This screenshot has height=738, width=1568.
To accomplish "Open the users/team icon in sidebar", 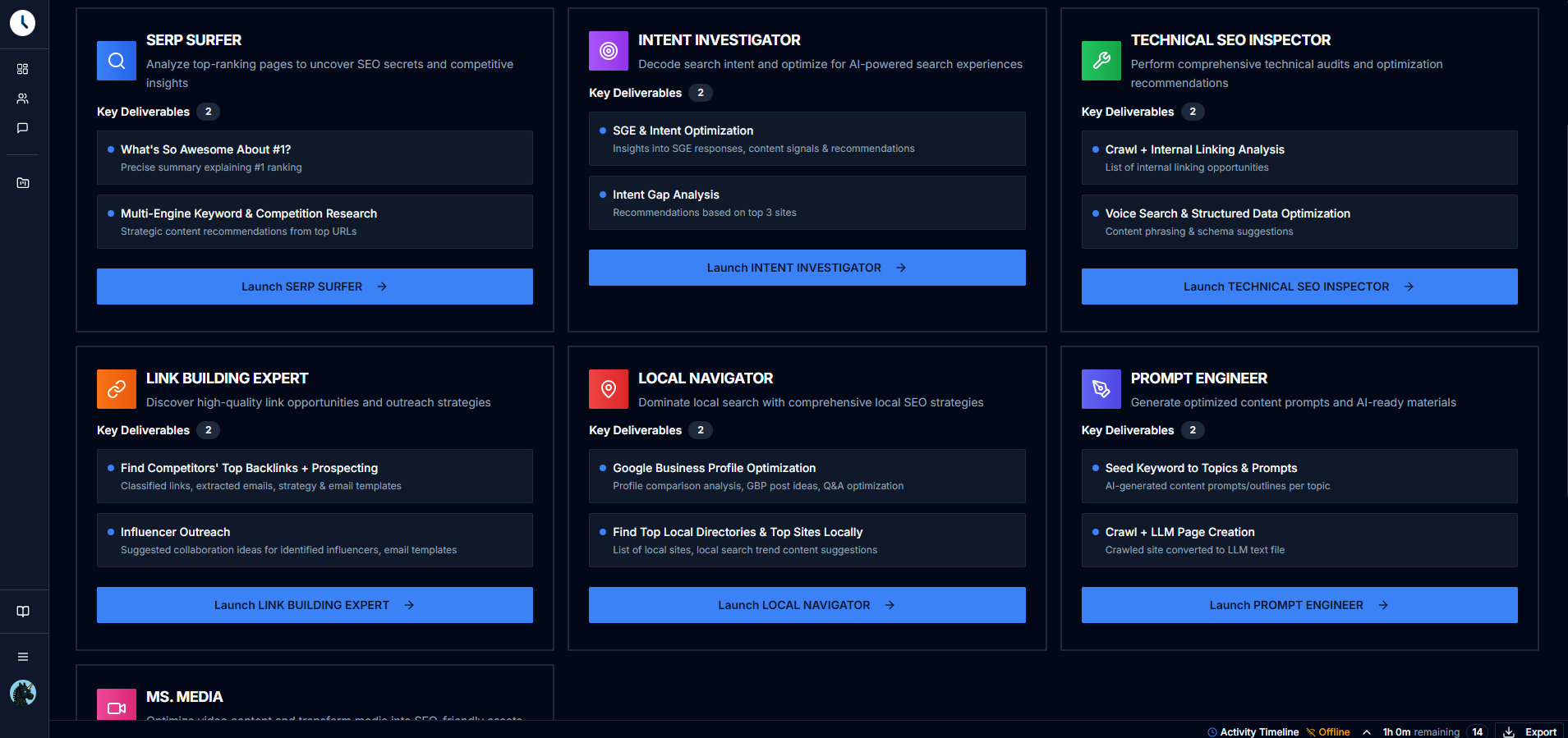I will tap(23, 99).
